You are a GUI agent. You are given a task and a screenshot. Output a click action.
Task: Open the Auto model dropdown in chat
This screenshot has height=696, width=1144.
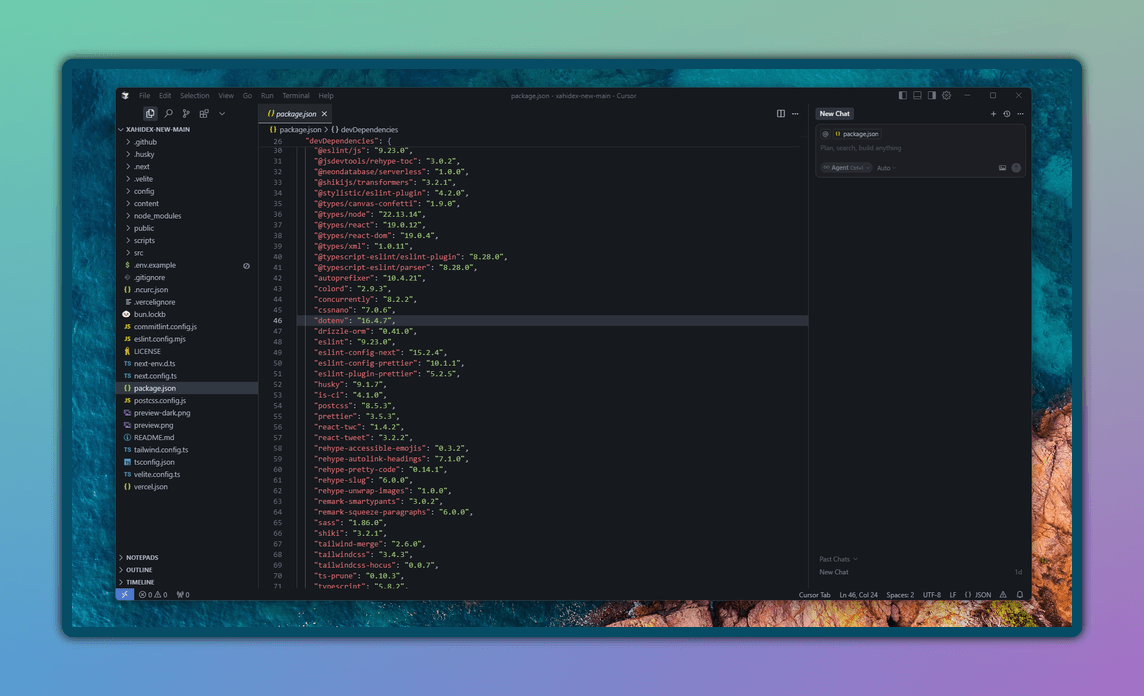click(884, 167)
